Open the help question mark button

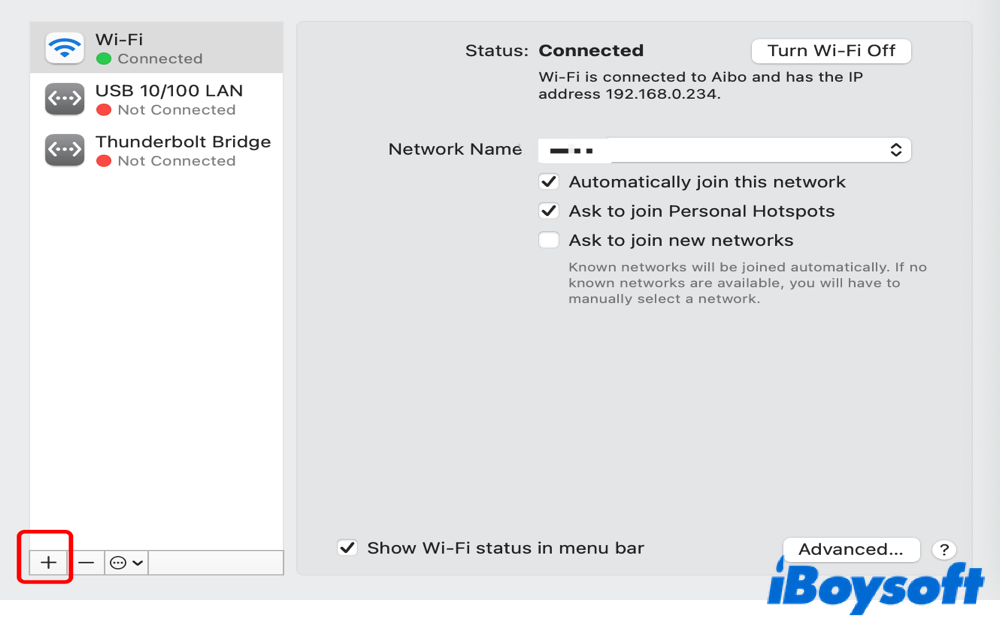tap(943, 550)
